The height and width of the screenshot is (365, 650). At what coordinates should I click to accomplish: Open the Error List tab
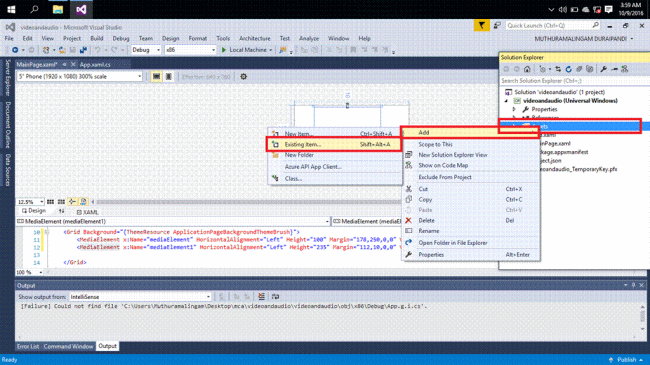coord(28,346)
